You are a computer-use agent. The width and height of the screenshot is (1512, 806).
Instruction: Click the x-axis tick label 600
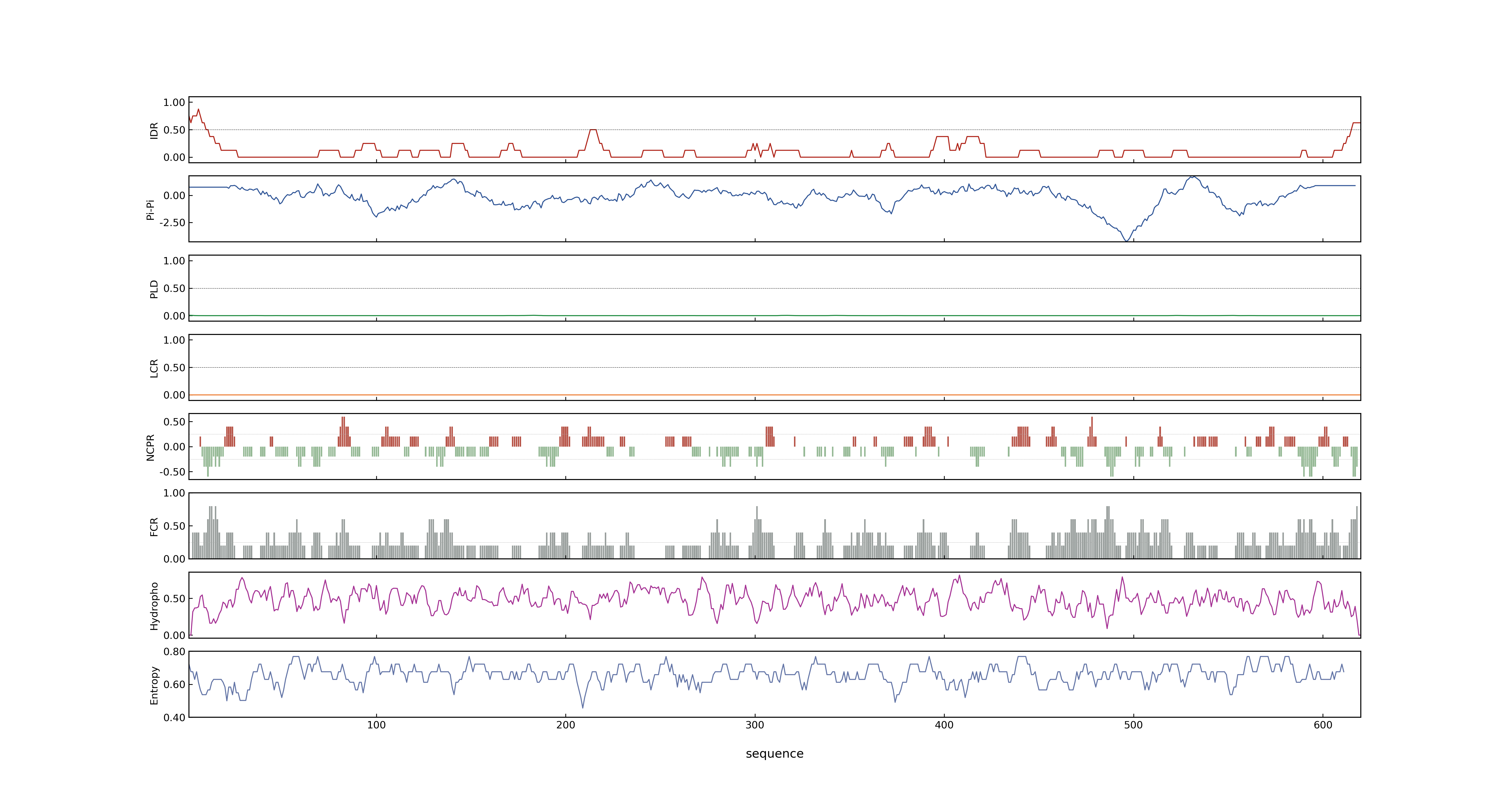click(x=1323, y=725)
